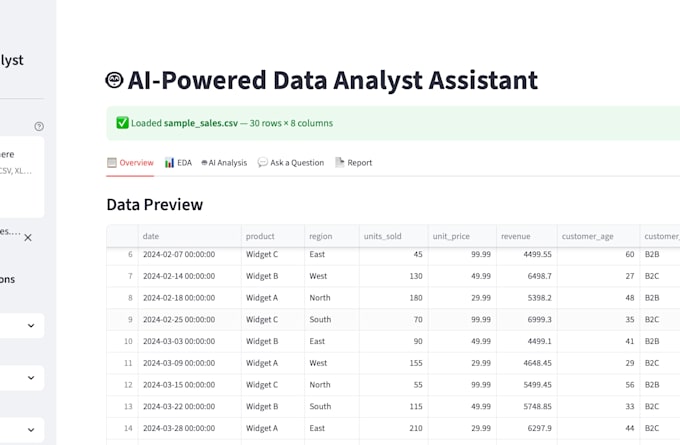Click the revenue column header
The height and width of the screenshot is (445, 680).
[526, 236]
